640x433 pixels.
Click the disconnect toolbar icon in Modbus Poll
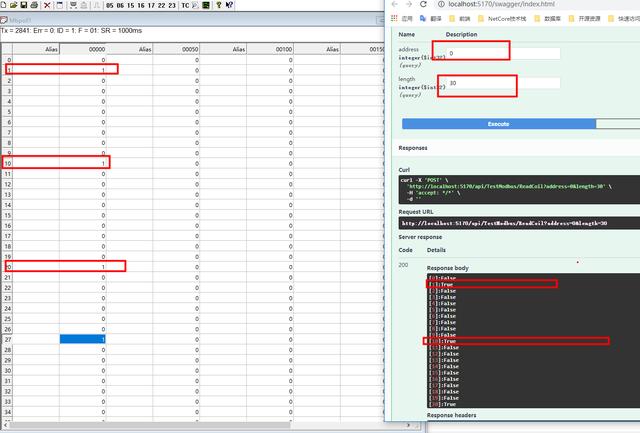(84, 5)
